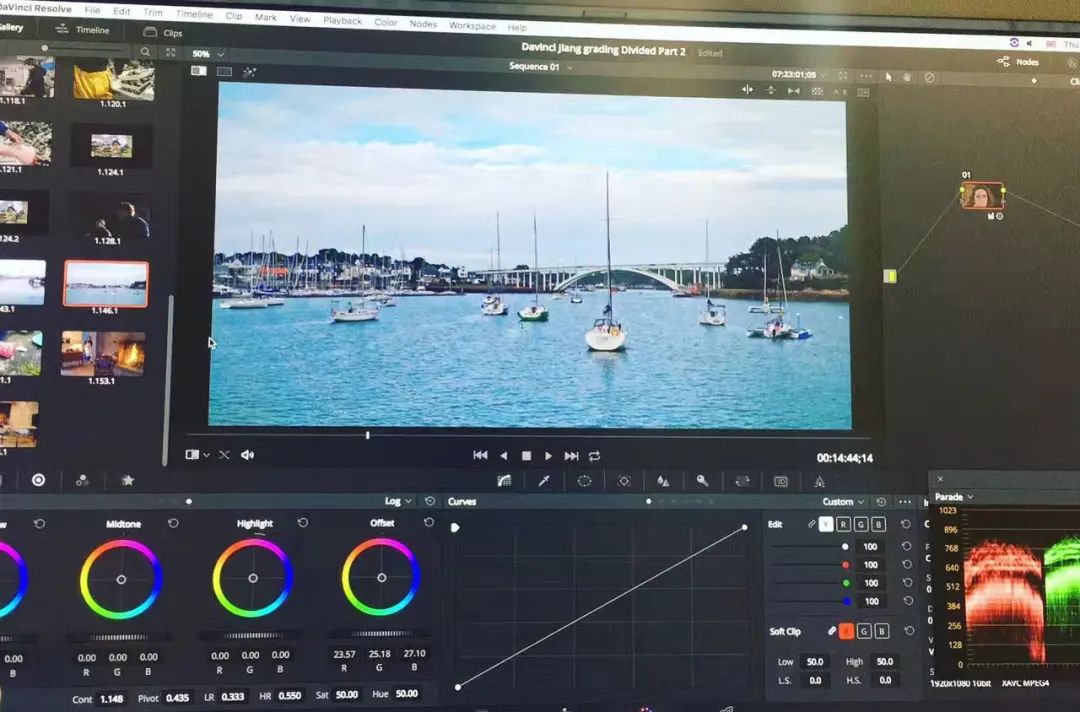Reset the Curves palette
This screenshot has height=712, width=1080.
[881, 501]
